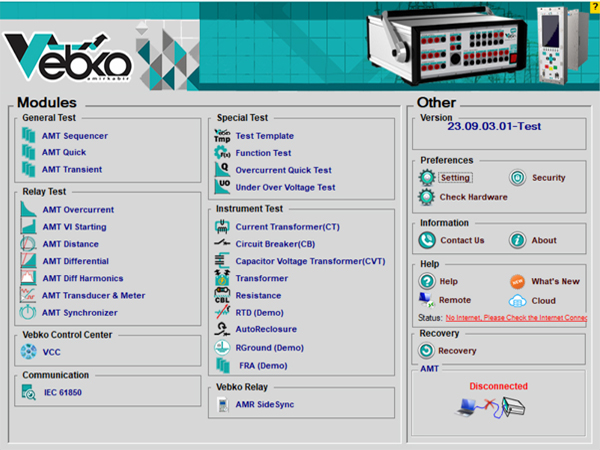The height and width of the screenshot is (450, 600).
Task: Open the Recovery option
Action: [457, 351]
